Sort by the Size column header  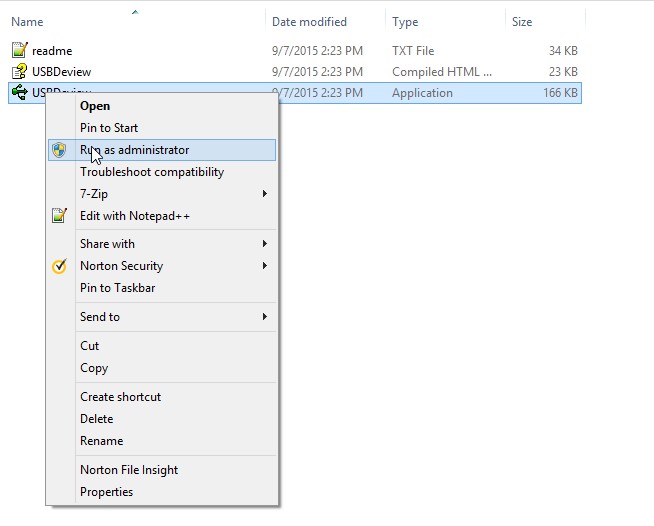tap(522, 22)
